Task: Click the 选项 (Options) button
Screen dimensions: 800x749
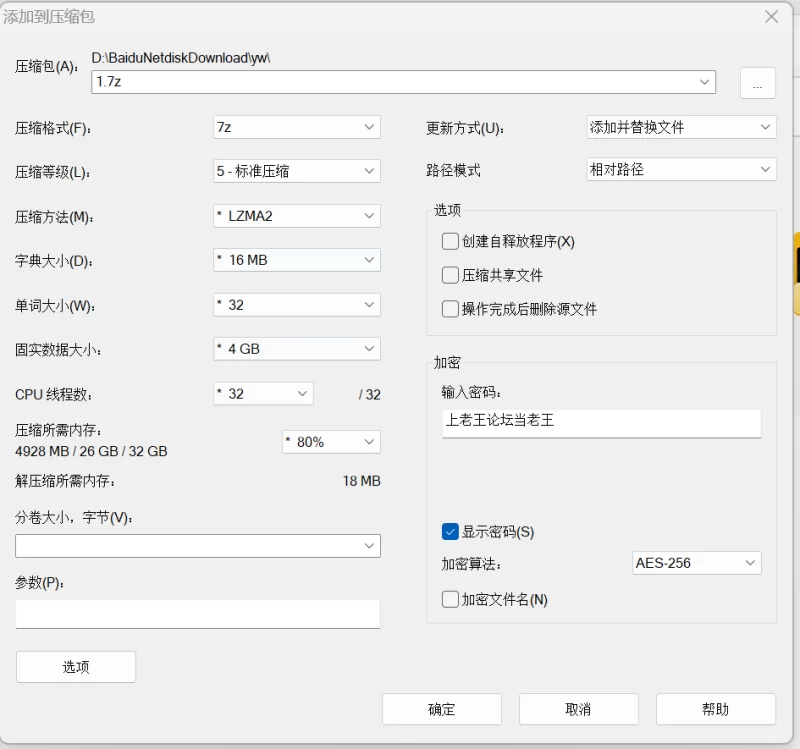Action: (76, 667)
